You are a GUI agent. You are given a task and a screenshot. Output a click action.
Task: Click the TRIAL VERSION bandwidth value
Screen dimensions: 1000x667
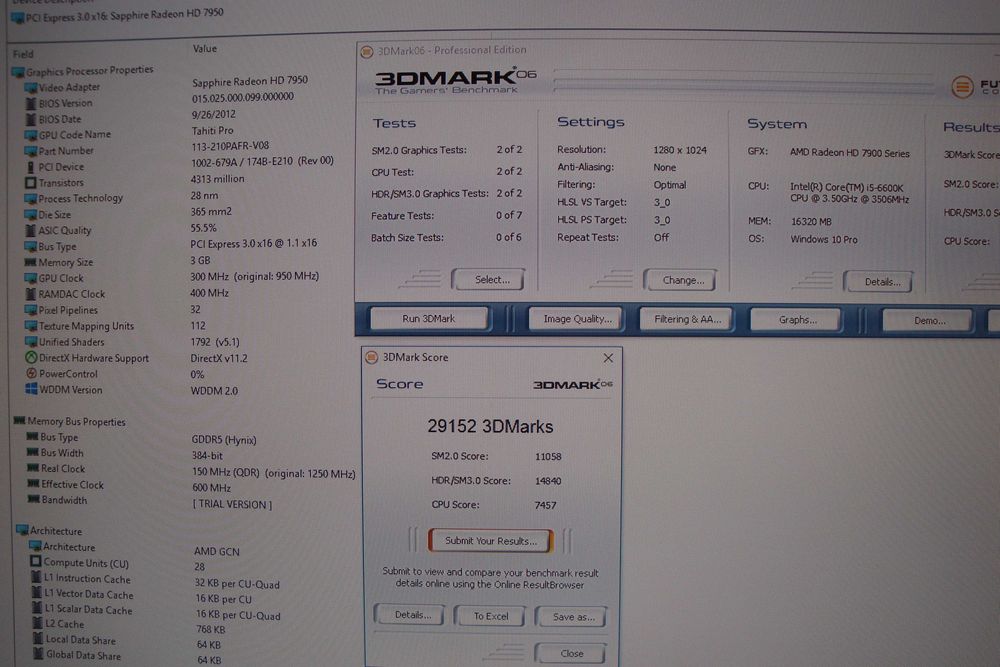(x=232, y=504)
